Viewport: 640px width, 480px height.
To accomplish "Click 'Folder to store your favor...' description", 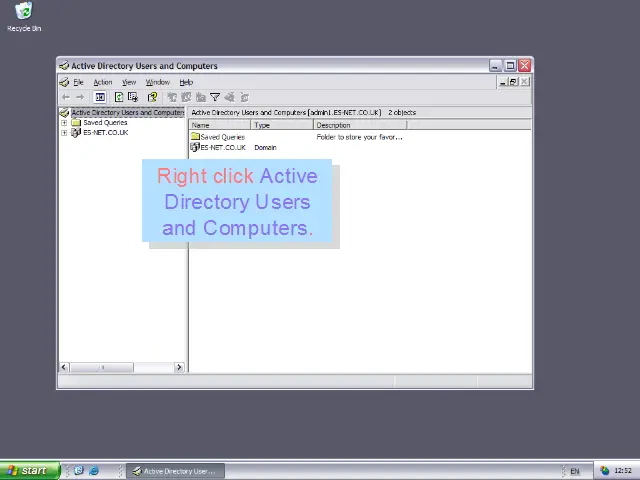I will point(360,137).
